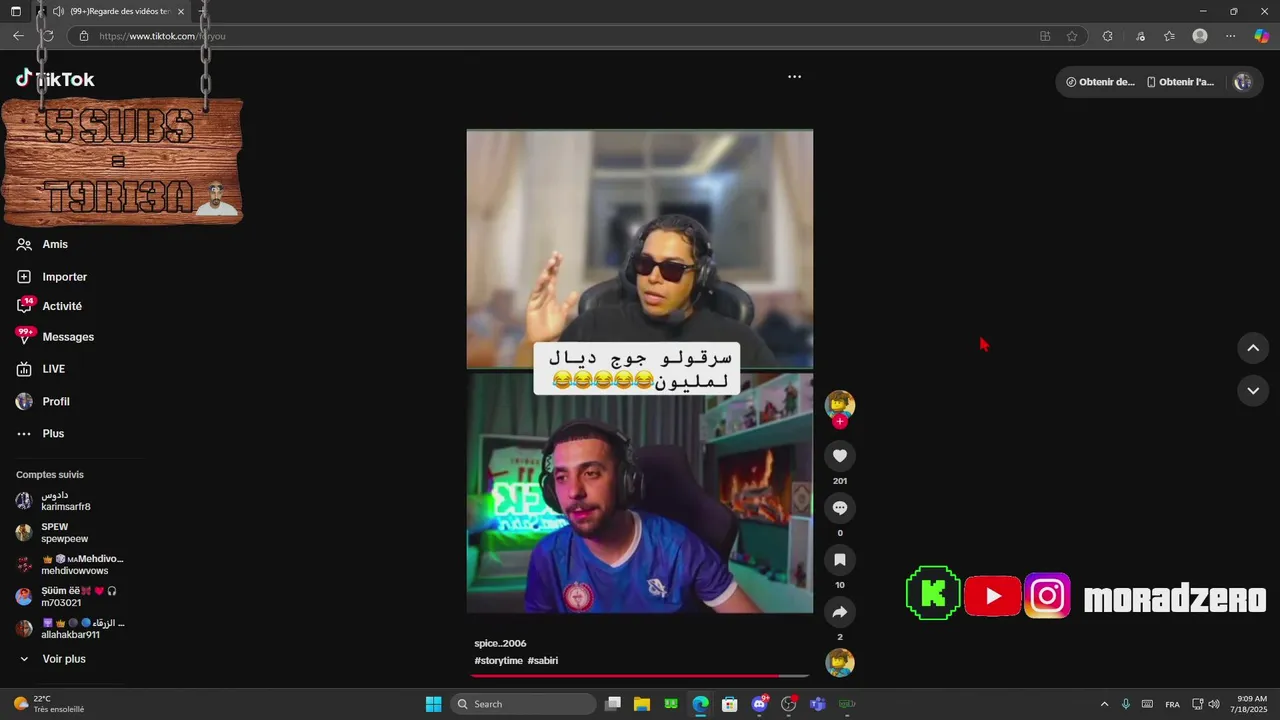Open the #storytime hashtag
This screenshot has height=720, width=1280.
click(x=499, y=661)
